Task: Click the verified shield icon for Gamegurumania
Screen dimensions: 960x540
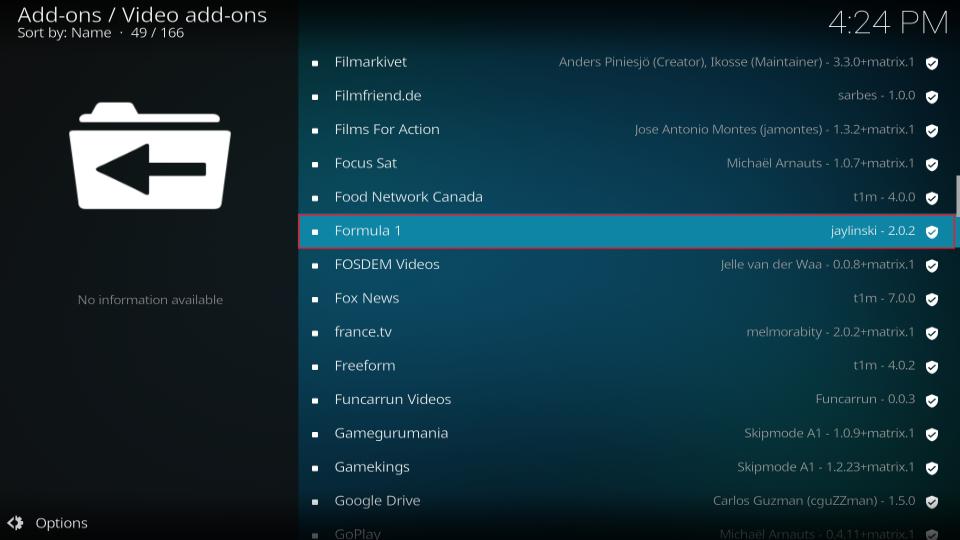Action: 932,434
